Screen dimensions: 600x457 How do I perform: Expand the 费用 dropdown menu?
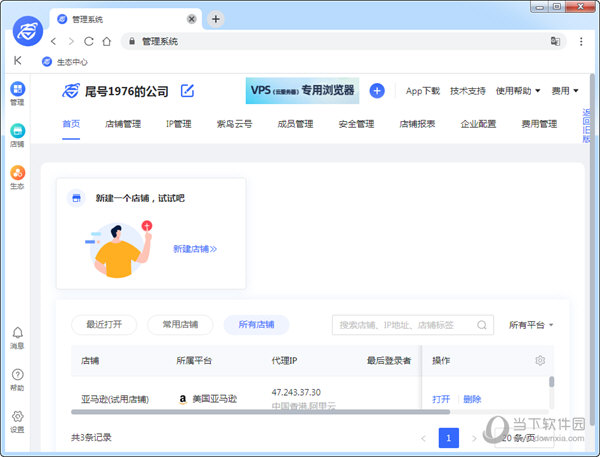[565, 91]
